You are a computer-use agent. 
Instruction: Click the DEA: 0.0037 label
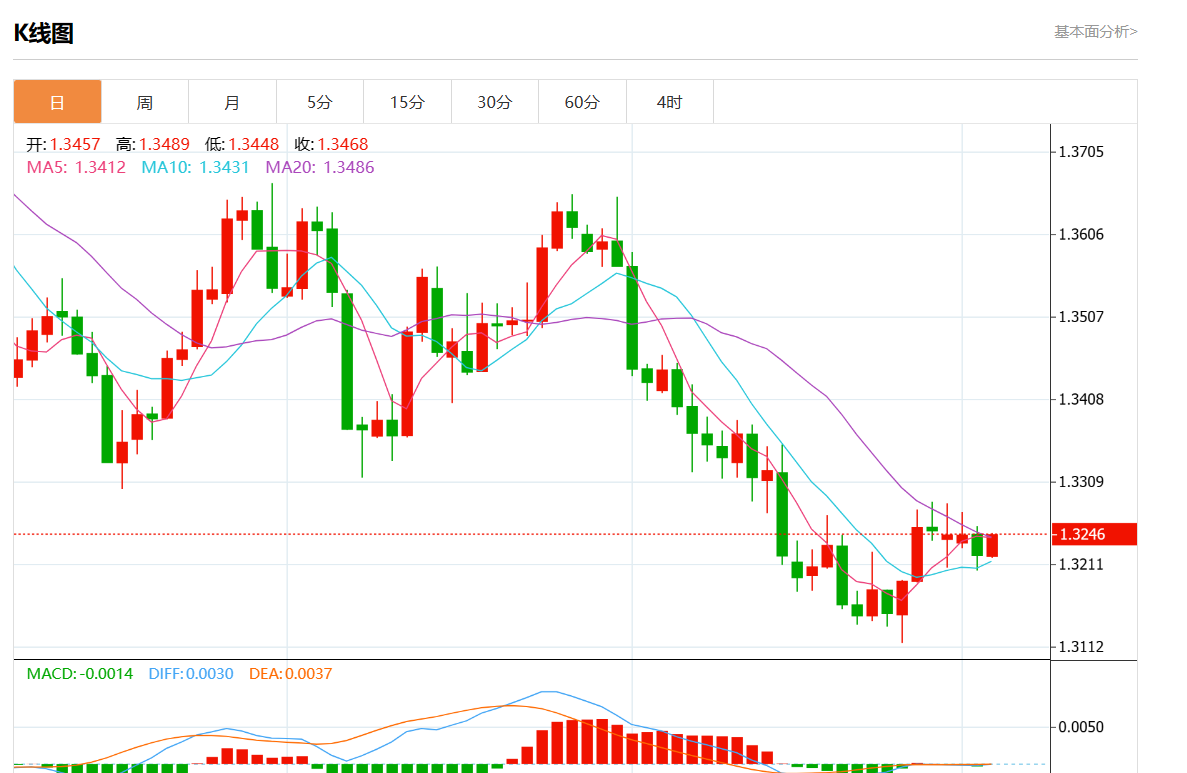pyautogui.click(x=291, y=674)
